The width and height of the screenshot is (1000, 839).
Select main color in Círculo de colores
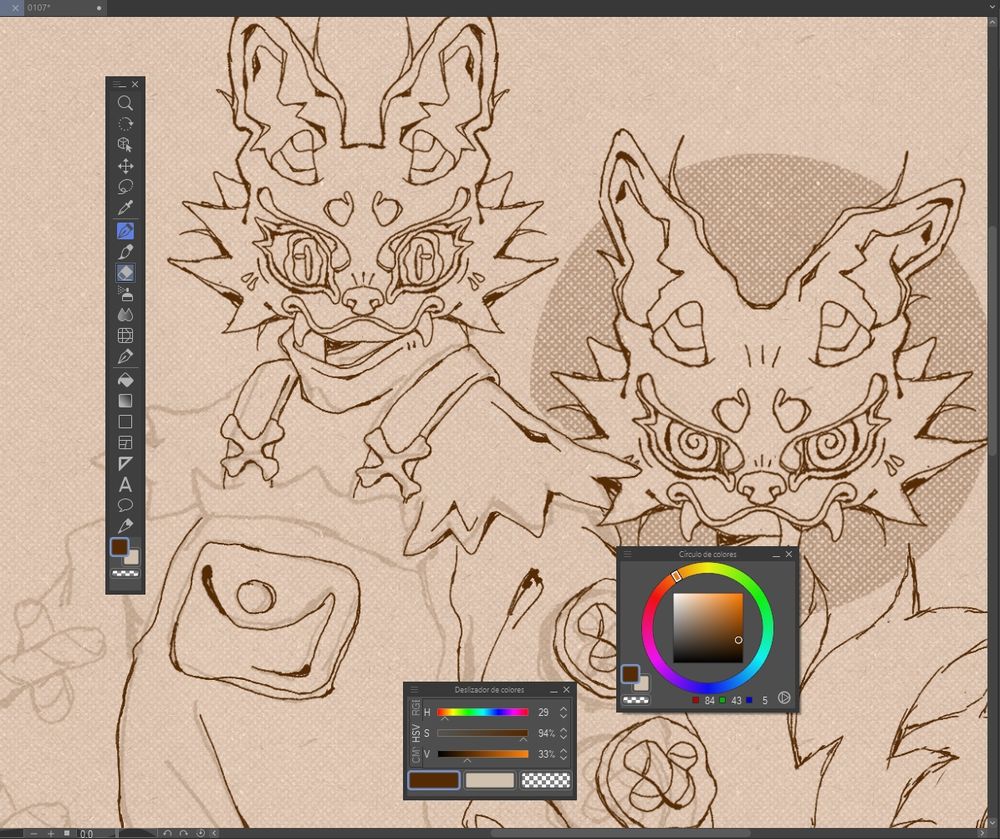pyautogui.click(x=629, y=674)
